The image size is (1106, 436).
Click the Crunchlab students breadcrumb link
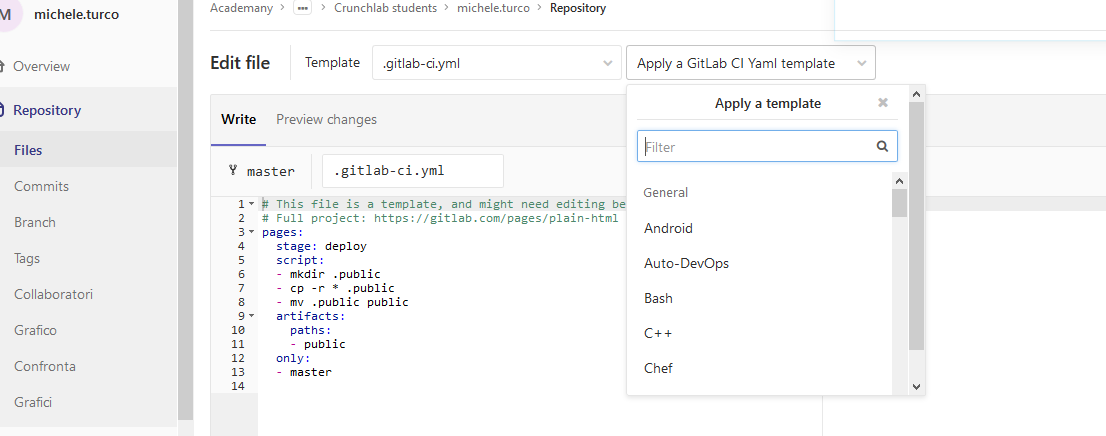(385, 8)
